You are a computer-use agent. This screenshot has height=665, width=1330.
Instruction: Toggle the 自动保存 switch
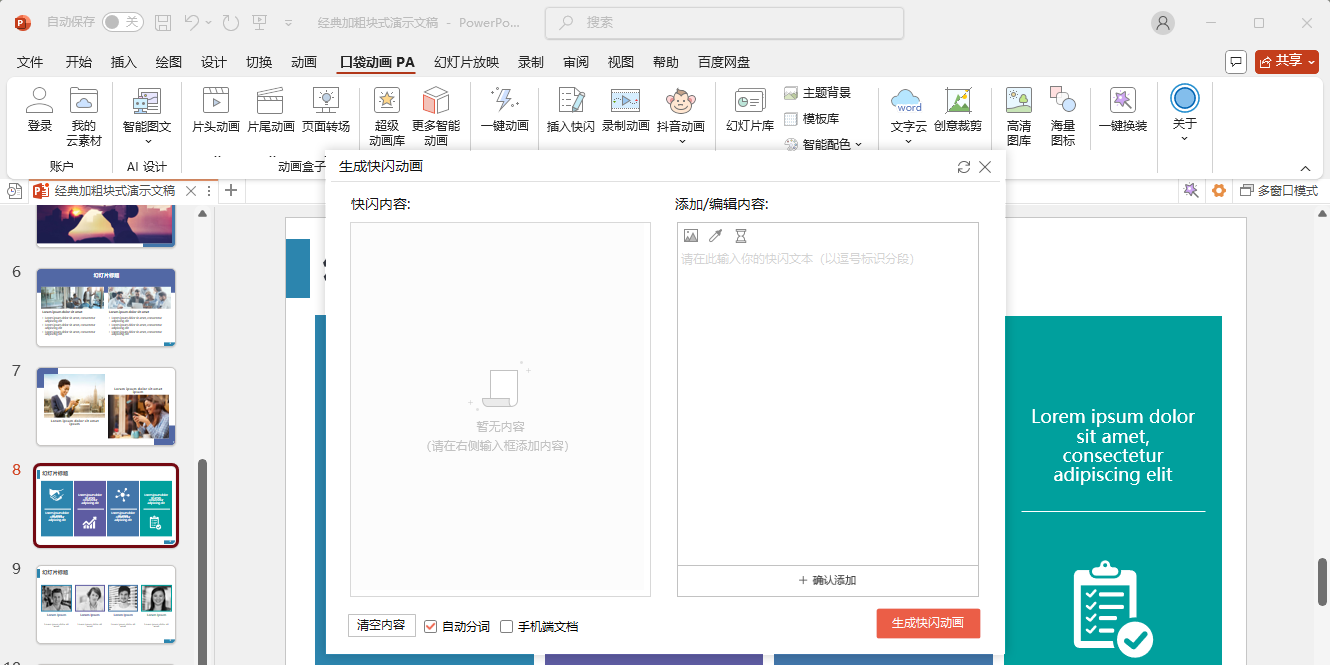tap(122, 22)
